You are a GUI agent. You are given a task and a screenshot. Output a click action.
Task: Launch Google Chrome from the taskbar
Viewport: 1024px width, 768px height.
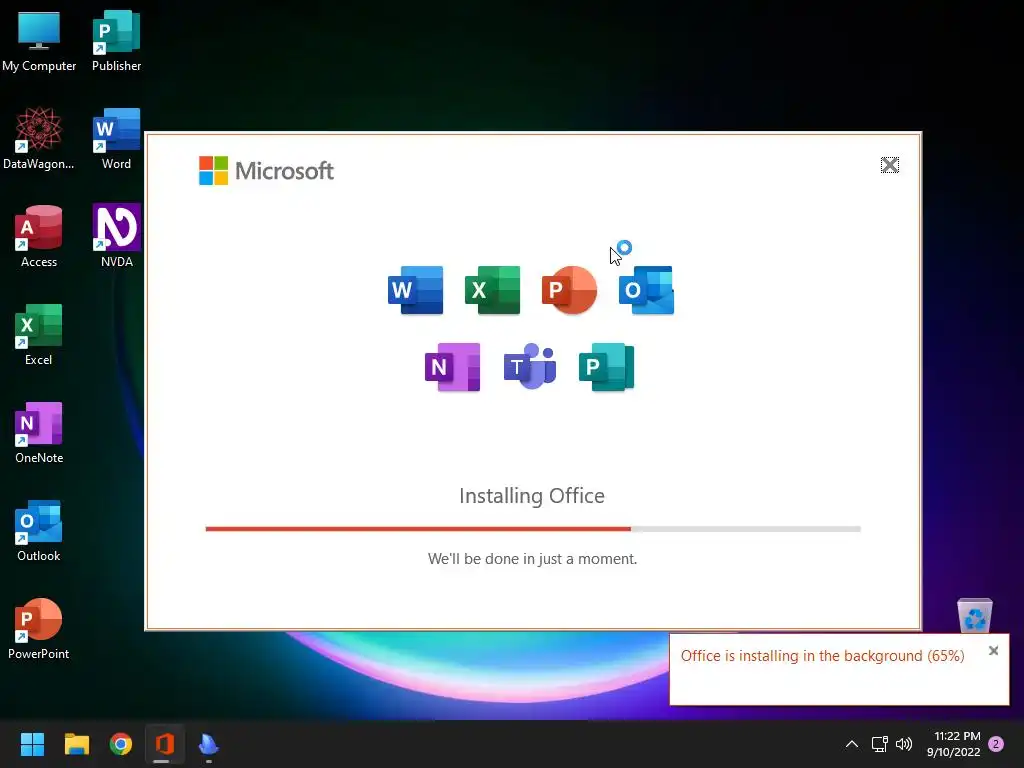tap(121, 744)
